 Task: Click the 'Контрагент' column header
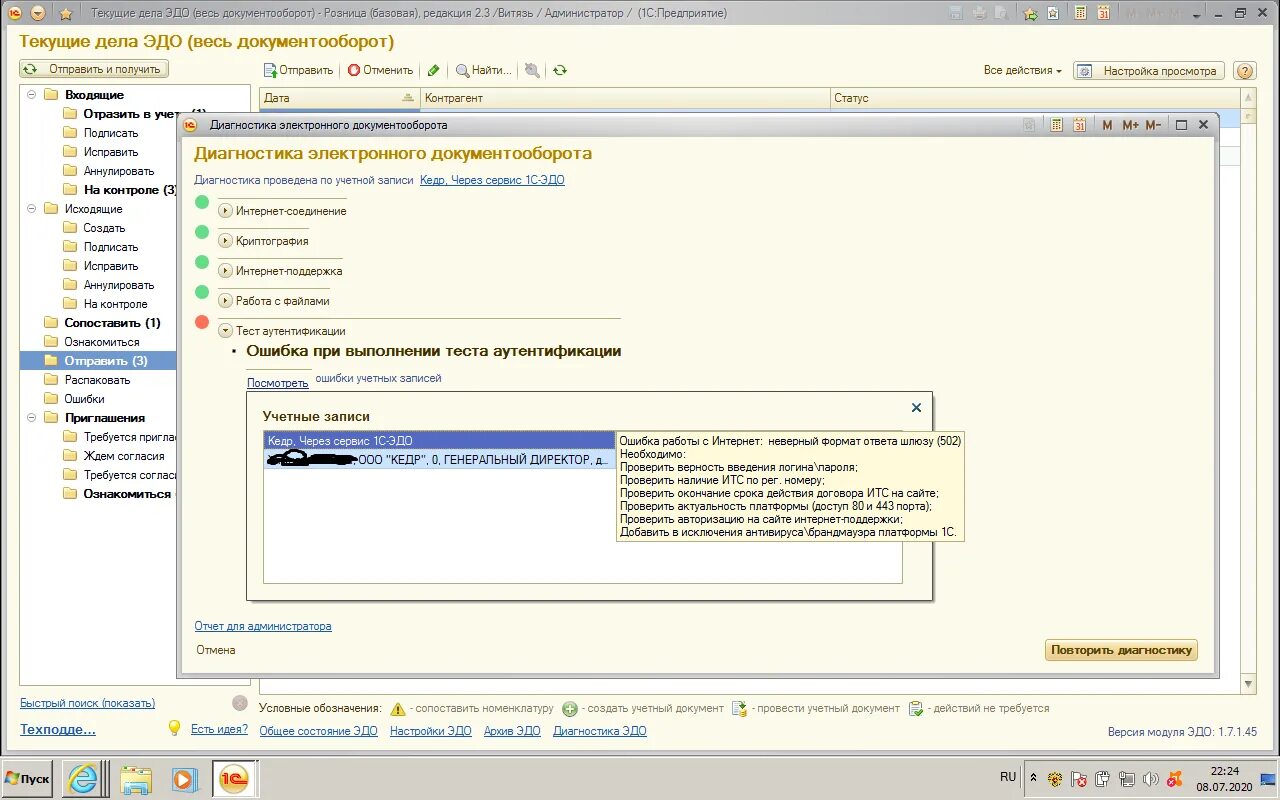coord(624,98)
